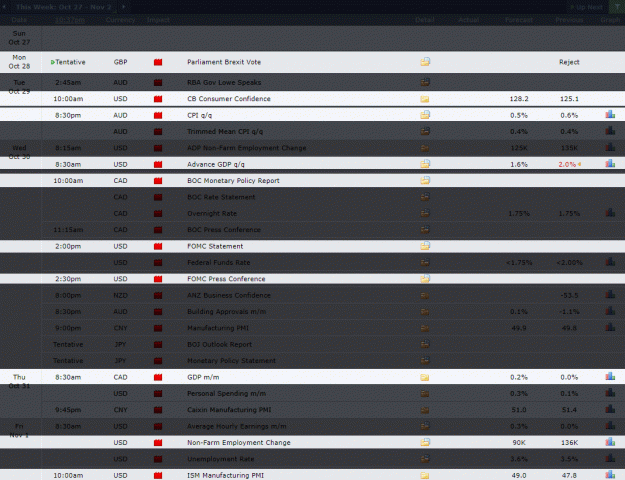Expand detail for BOC Rate Statement
625x480 pixels.
[x=425, y=197]
